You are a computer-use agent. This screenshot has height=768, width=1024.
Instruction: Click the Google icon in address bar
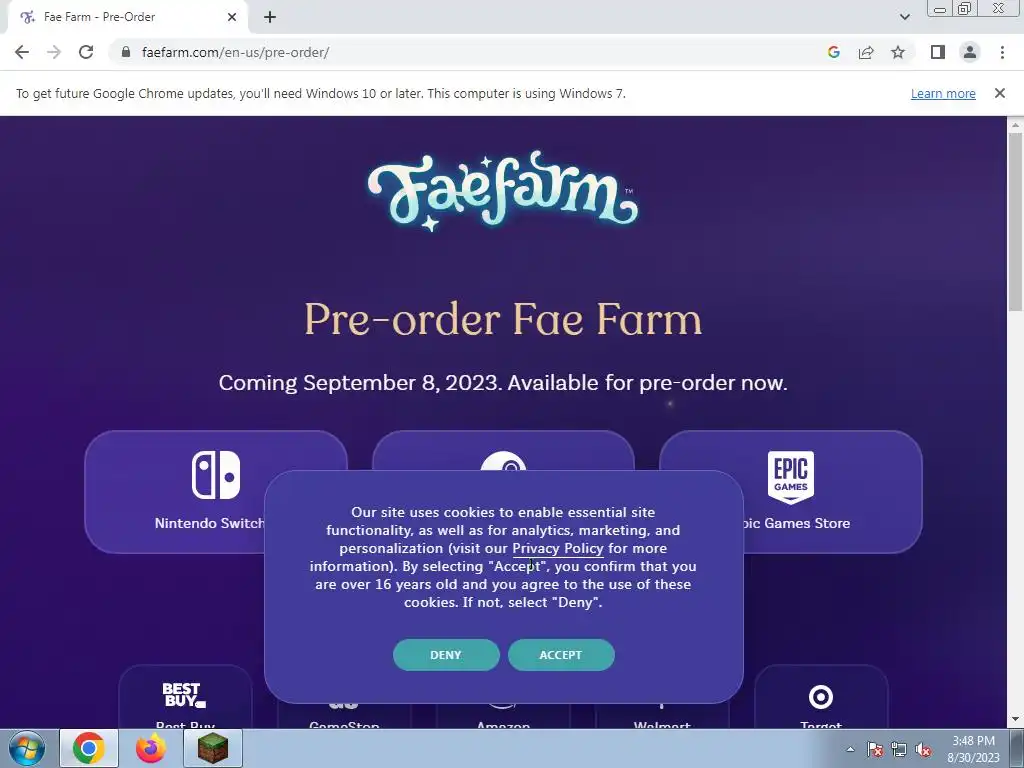point(833,52)
